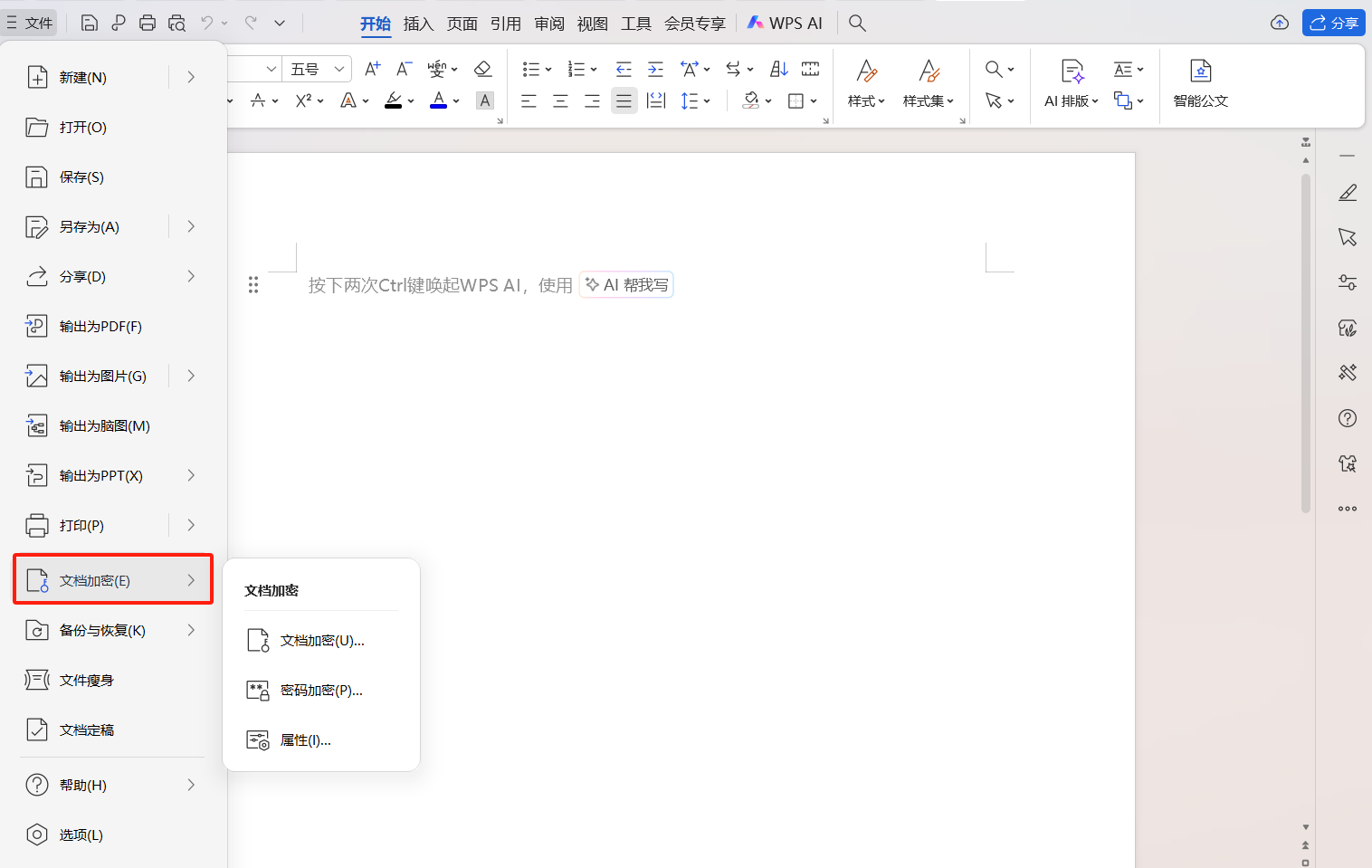
Task: Open the font size dropdown showing 五号
Action: (x=317, y=69)
